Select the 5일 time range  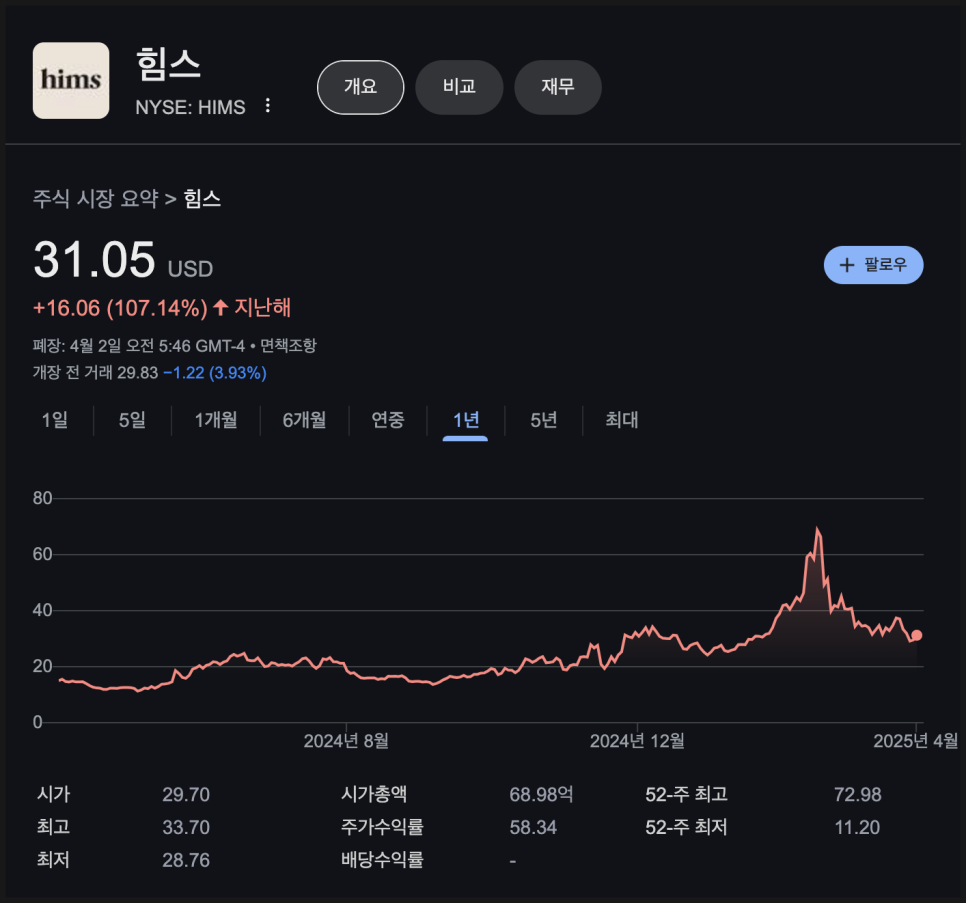(x=132, y=420)
